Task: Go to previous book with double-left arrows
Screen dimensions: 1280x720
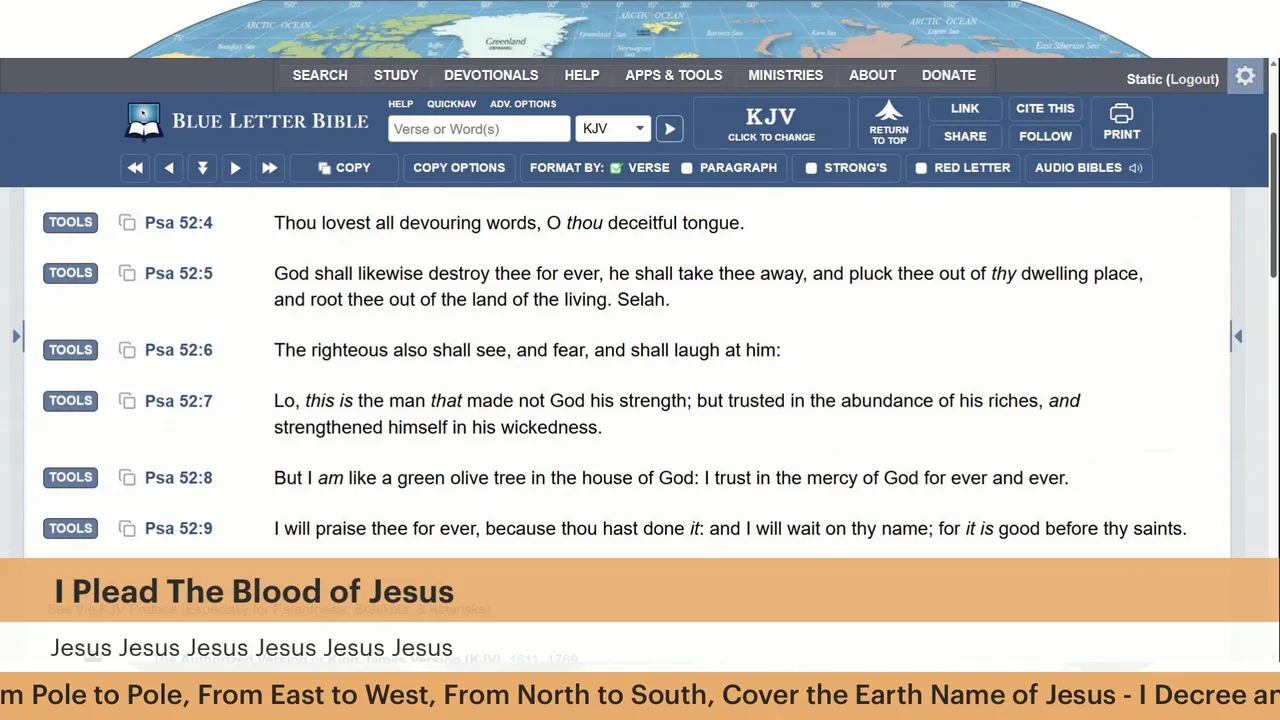Action: 135,168
